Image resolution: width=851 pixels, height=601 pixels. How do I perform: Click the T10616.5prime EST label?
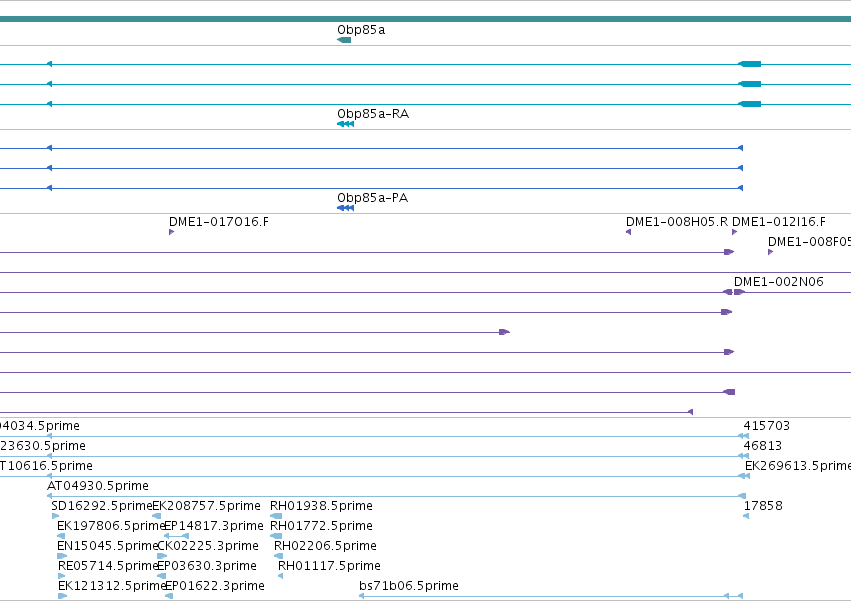[x=46, y=466]
